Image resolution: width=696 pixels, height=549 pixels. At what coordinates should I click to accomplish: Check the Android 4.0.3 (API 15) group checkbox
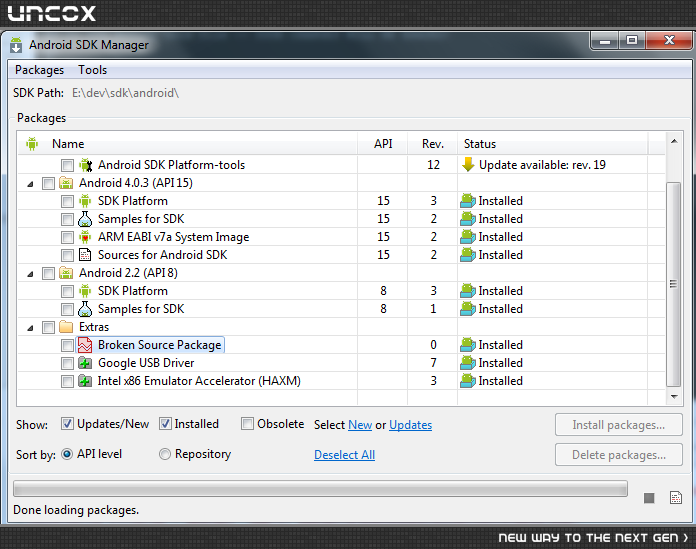[x=48, y=183]
